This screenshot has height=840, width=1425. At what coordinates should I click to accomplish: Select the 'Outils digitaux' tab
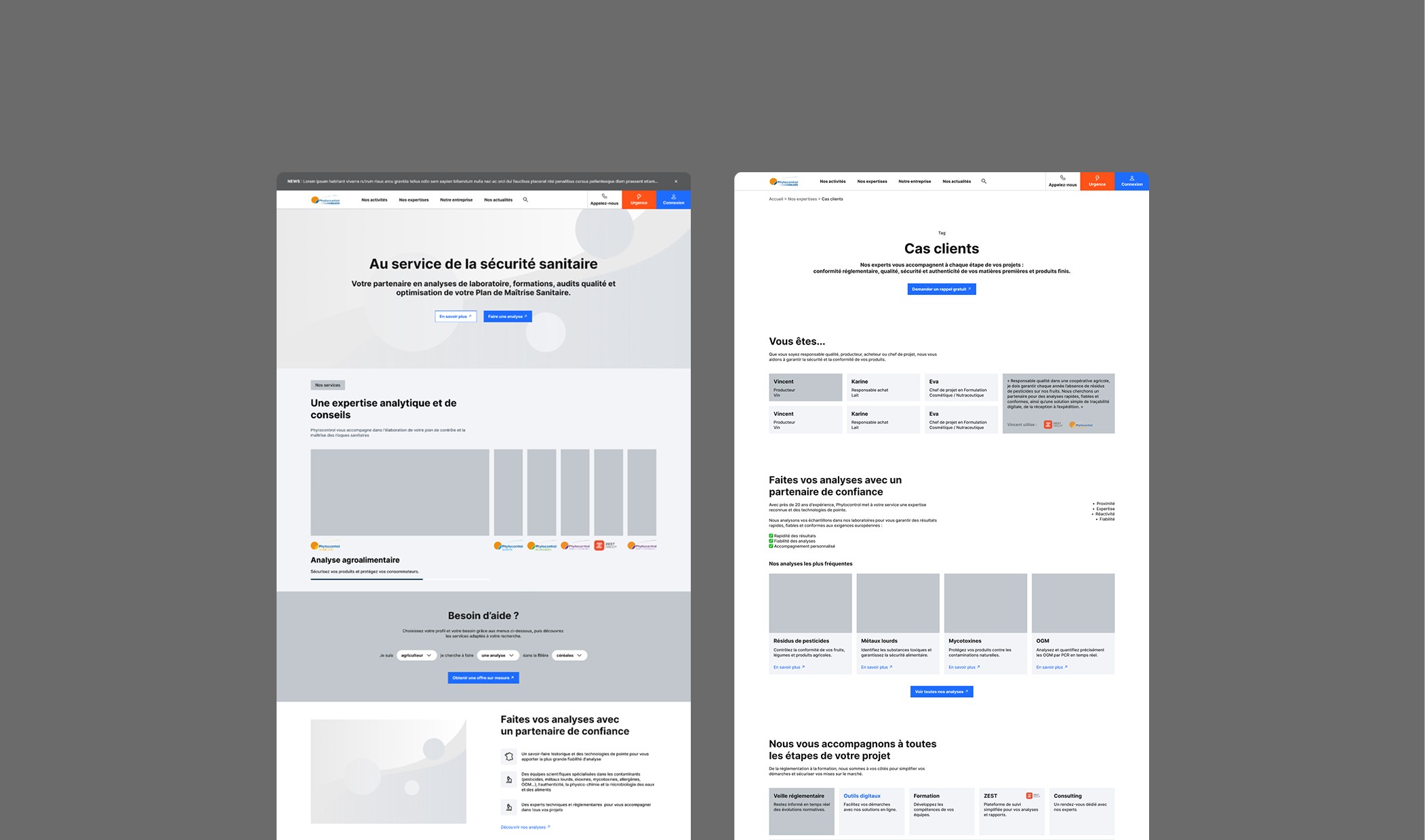(871, 810)
